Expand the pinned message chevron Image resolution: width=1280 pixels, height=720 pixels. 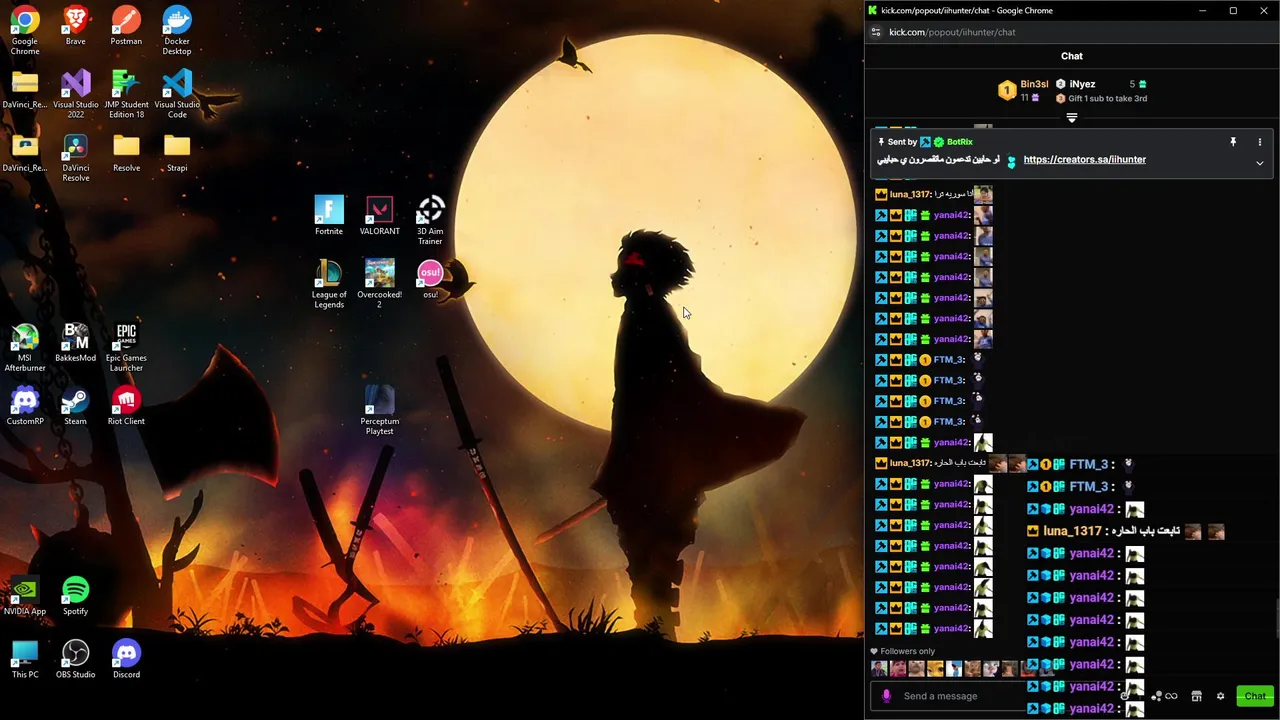point(1260,163)
